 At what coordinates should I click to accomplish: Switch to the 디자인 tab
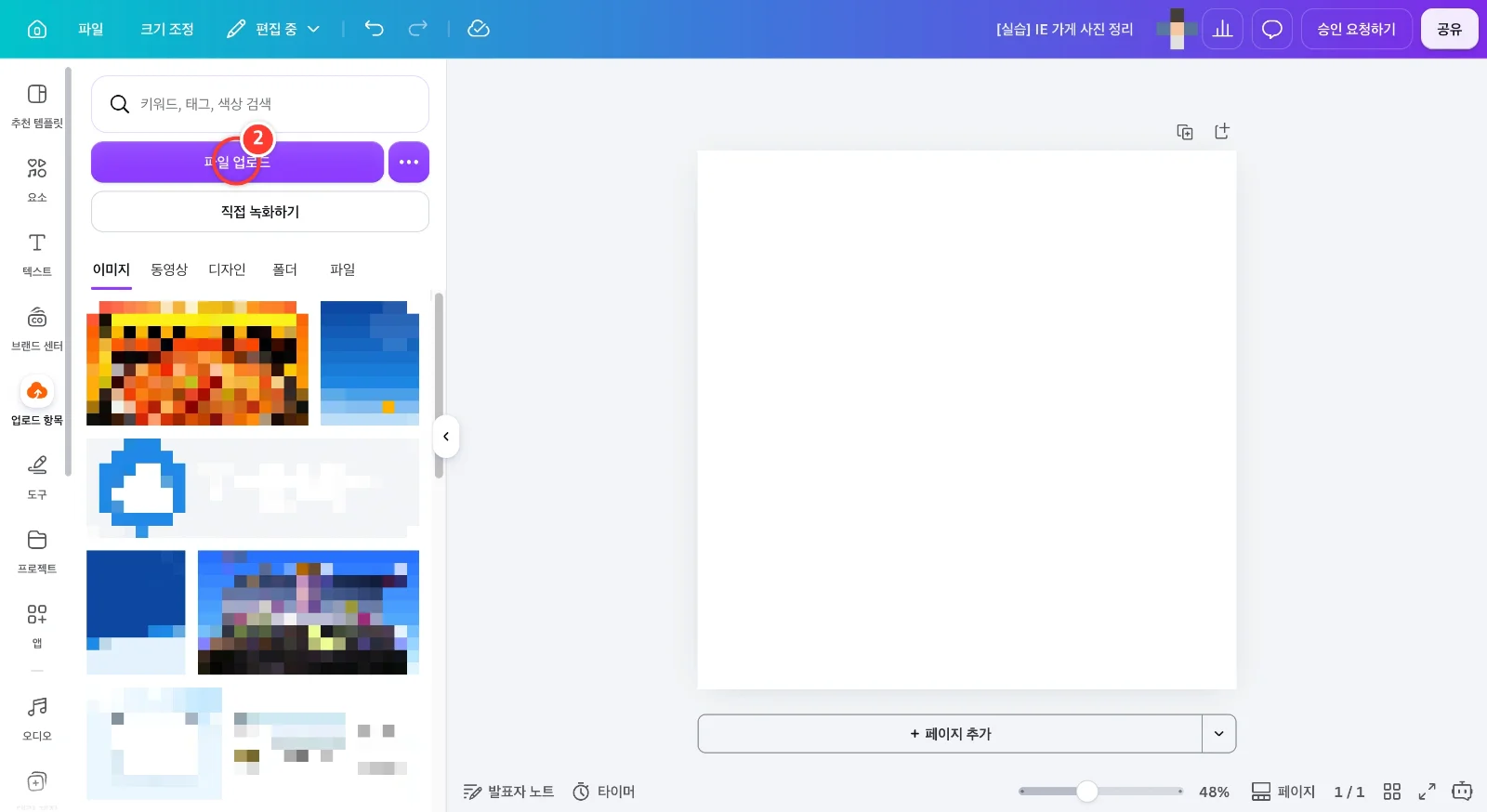coord(227,269)
